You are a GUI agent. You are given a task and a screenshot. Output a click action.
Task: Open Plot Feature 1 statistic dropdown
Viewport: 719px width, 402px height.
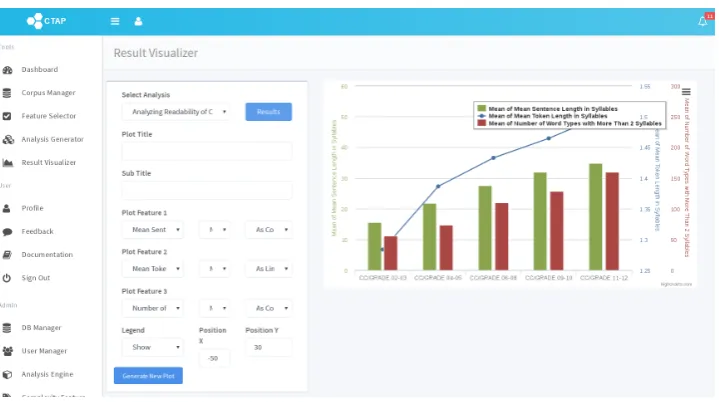coord(214,230)
